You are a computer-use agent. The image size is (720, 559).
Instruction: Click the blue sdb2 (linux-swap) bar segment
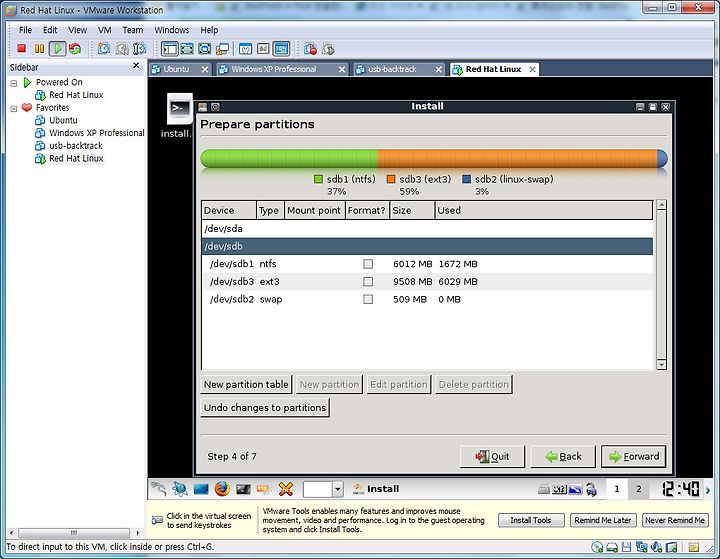point(663,158)
